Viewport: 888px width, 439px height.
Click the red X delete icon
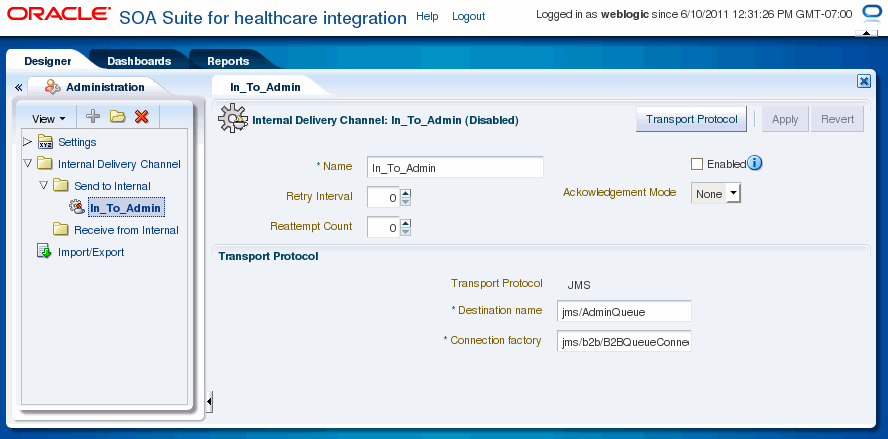click(142, 117)
